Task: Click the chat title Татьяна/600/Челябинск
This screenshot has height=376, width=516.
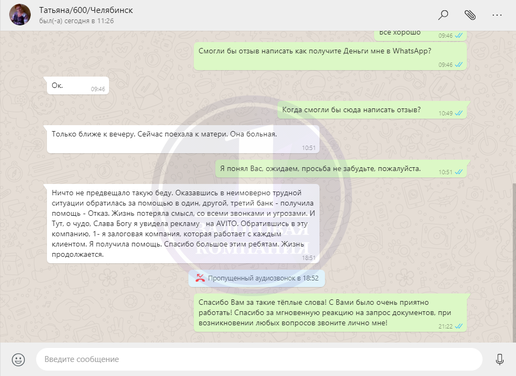Action: click(x=86, y=10)
